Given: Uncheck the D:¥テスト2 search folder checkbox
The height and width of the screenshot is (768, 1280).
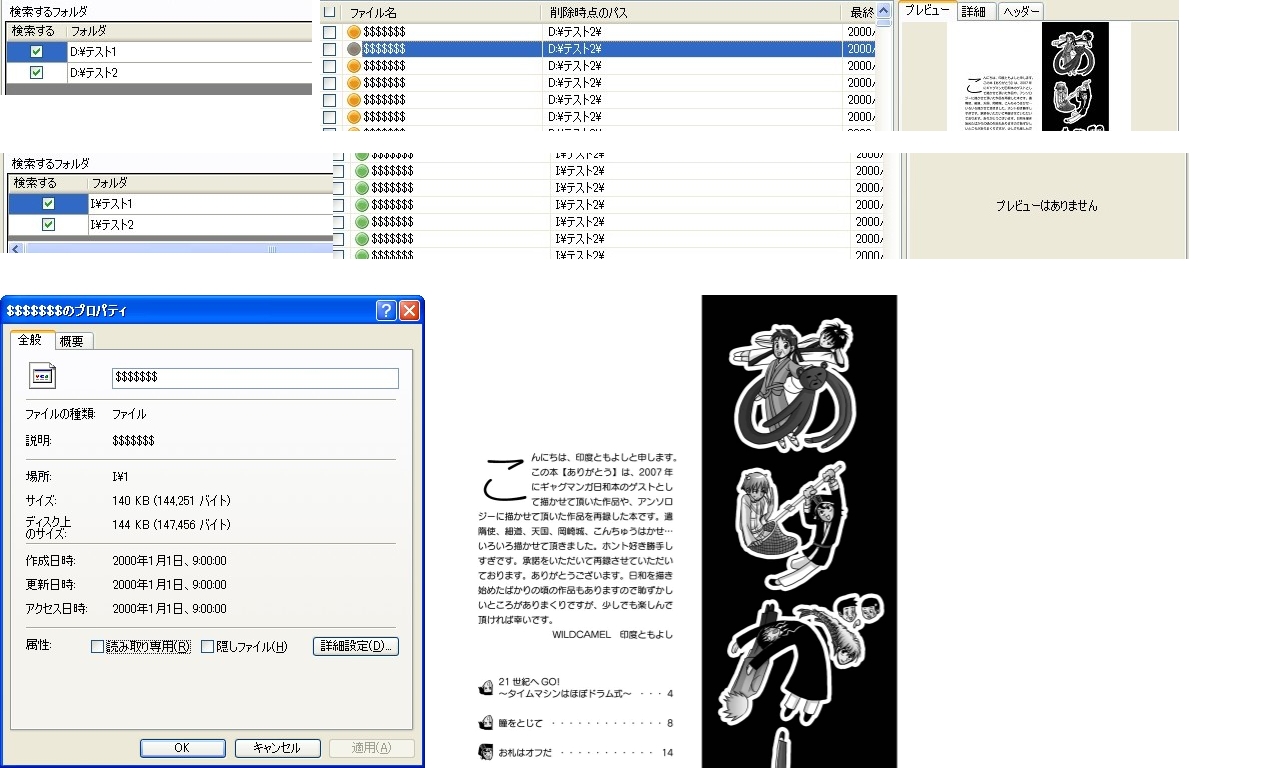Looking at the screenshot, I should (x=37, y=73).
